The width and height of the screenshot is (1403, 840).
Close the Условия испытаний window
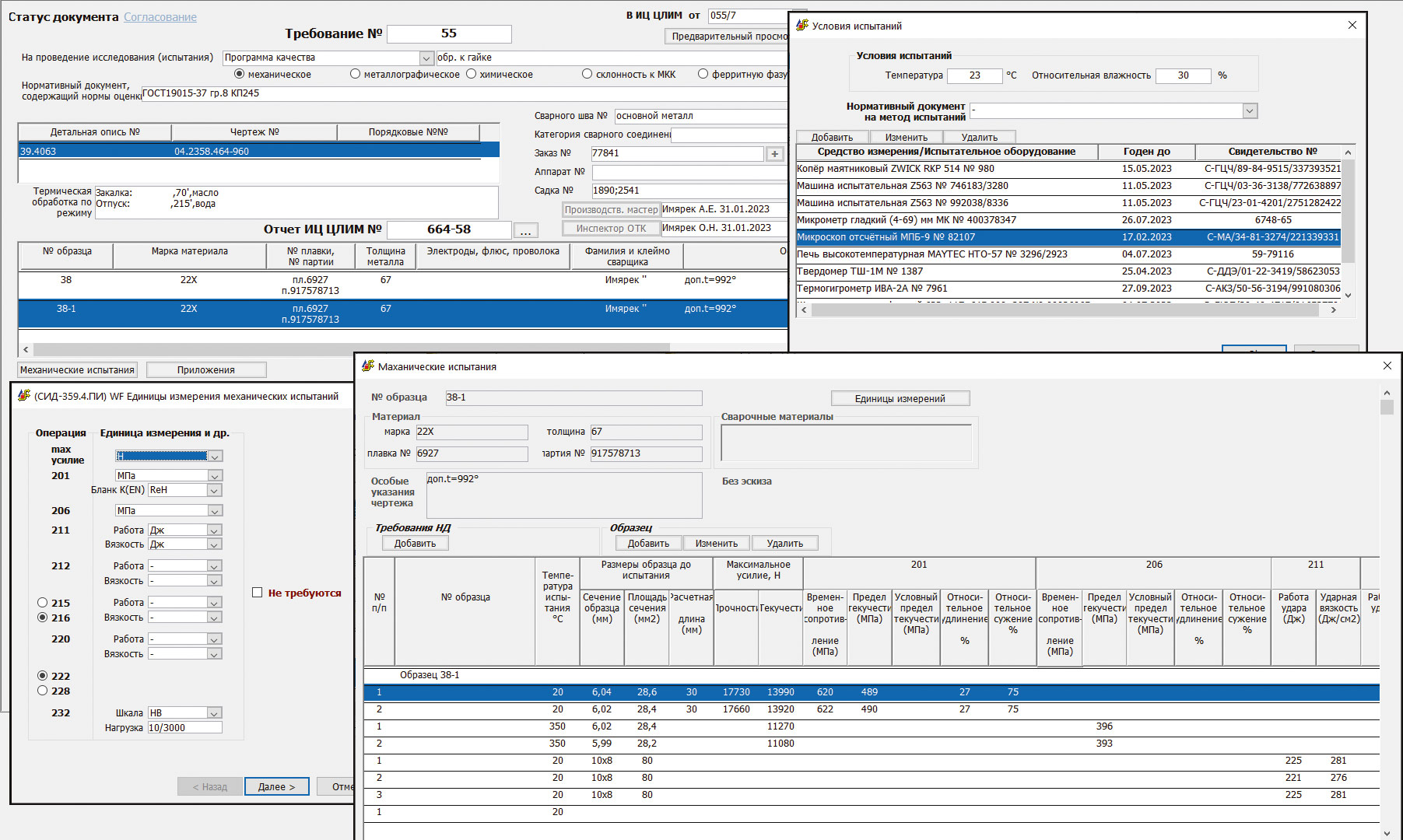click(1352, 25)
